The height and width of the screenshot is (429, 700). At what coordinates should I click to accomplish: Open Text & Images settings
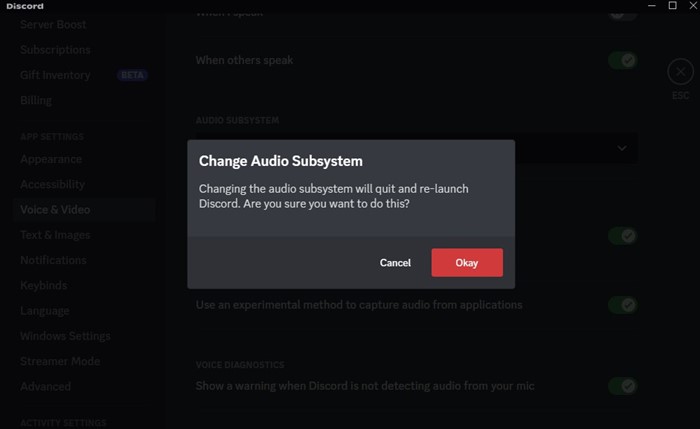click(x=55, y=235)
